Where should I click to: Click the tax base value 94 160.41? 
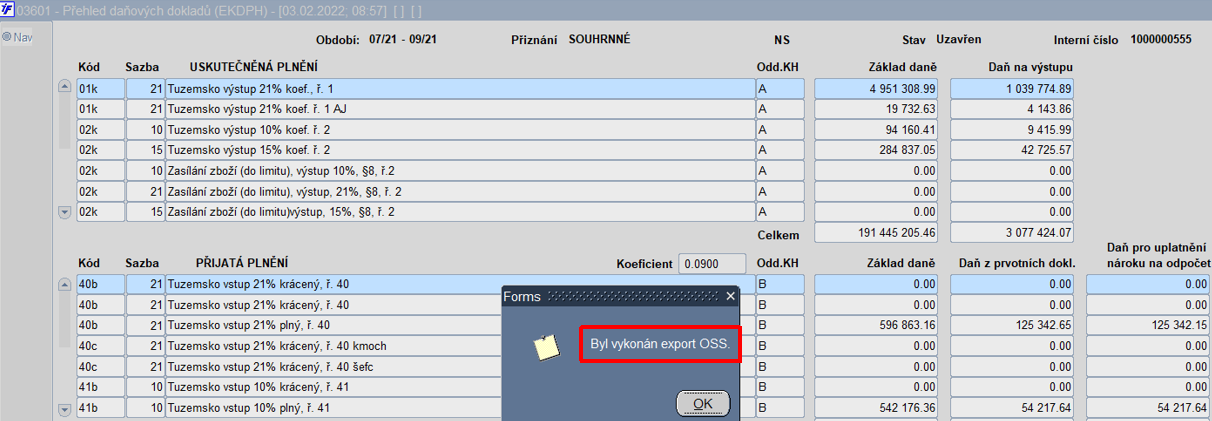pos(877,130)
